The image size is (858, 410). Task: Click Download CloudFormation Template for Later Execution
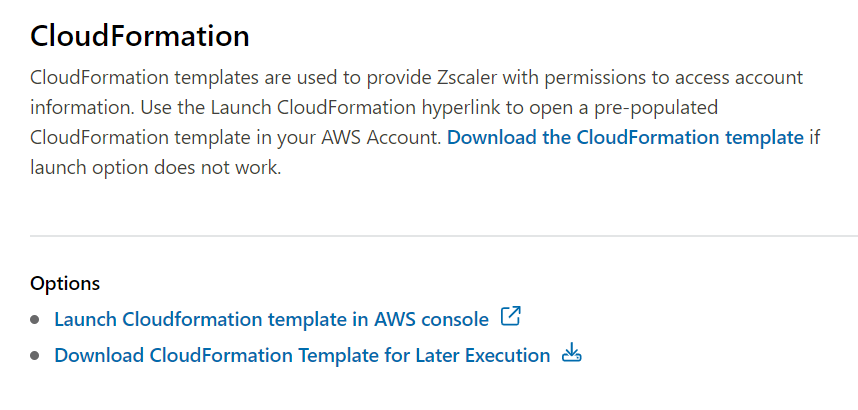(302, 355)
